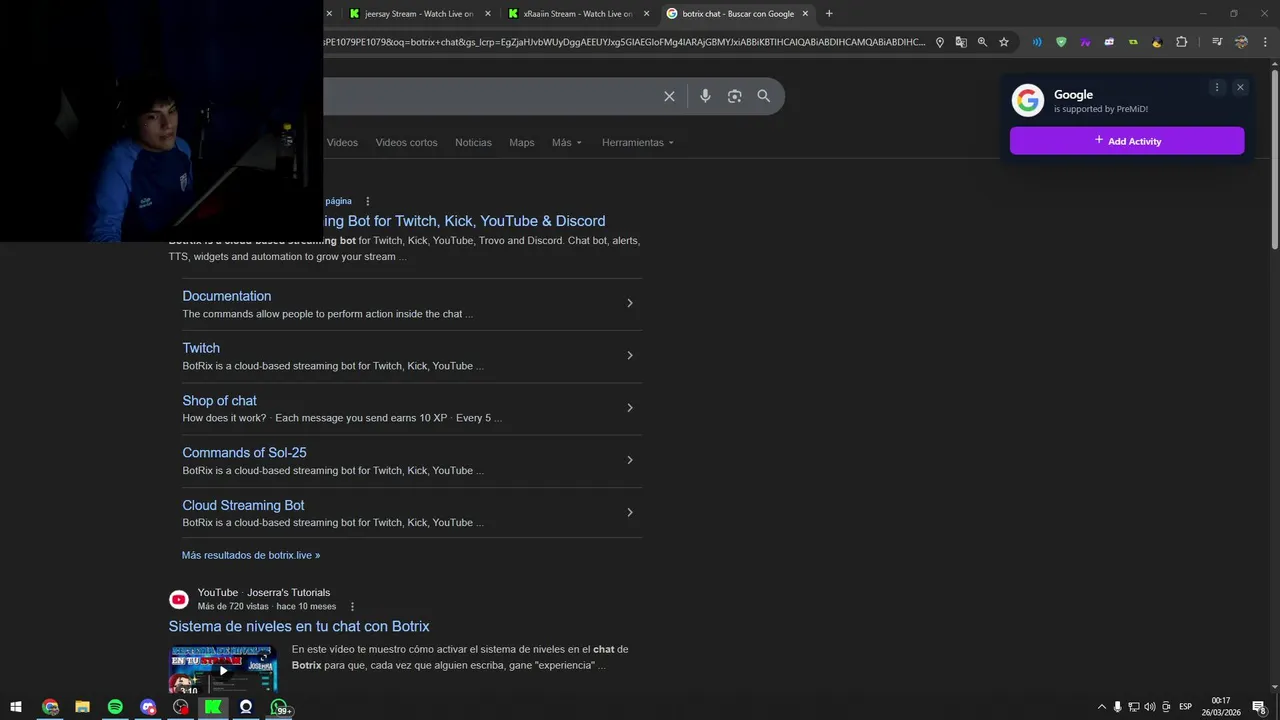
Task: Open the Kick app from the taskbar
Action: point(213,707)
